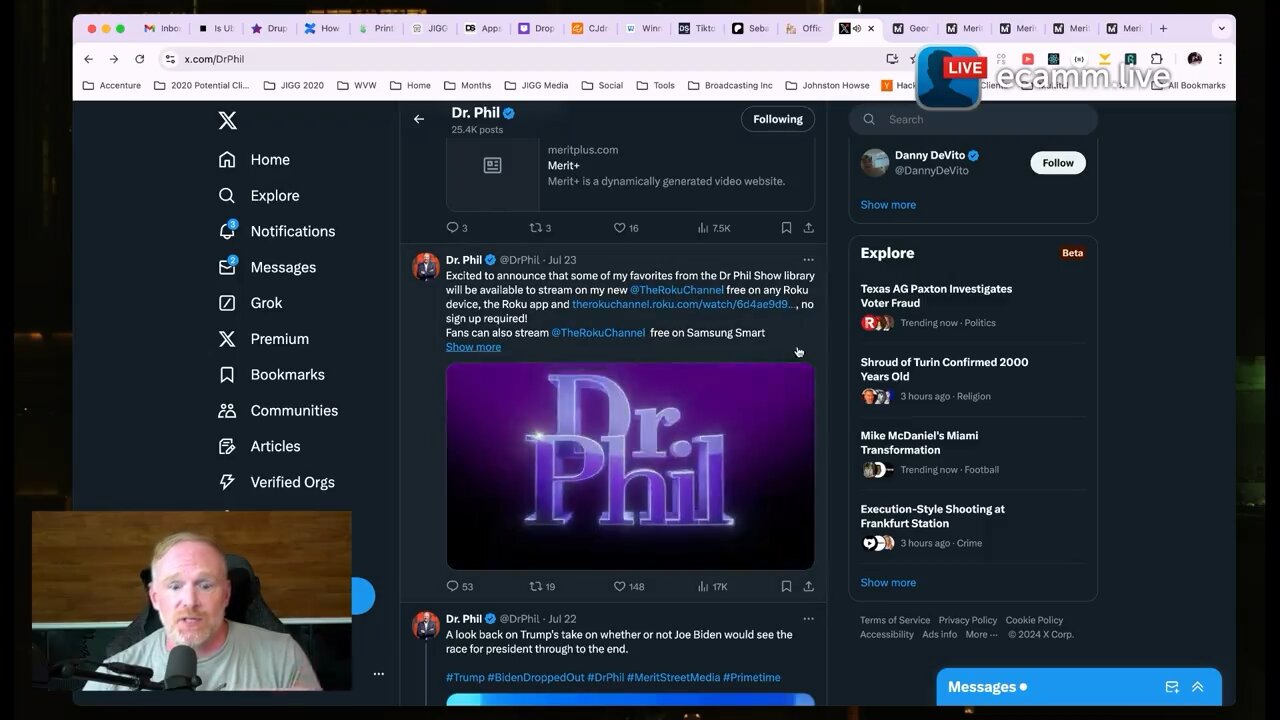The image size is (1280, 720).
Task: Open Shroud of Turin Confirmed trend
Action: click(944, 369)
